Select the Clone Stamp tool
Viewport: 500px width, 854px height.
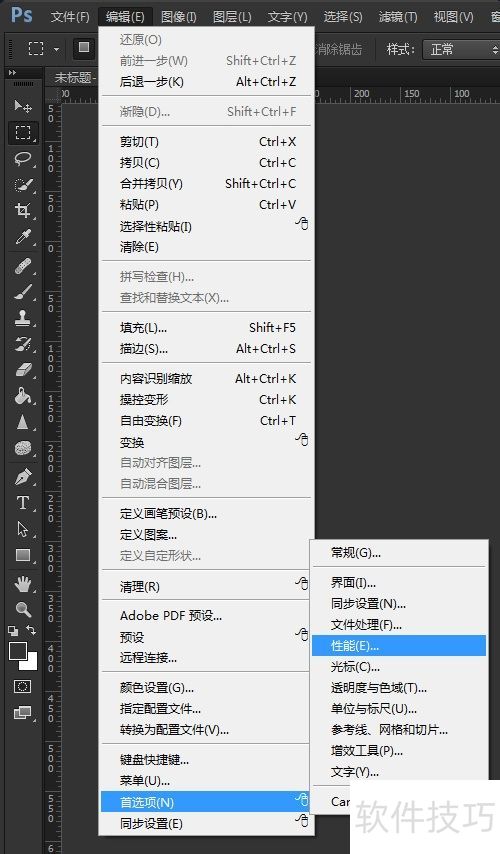coord(22,318)
